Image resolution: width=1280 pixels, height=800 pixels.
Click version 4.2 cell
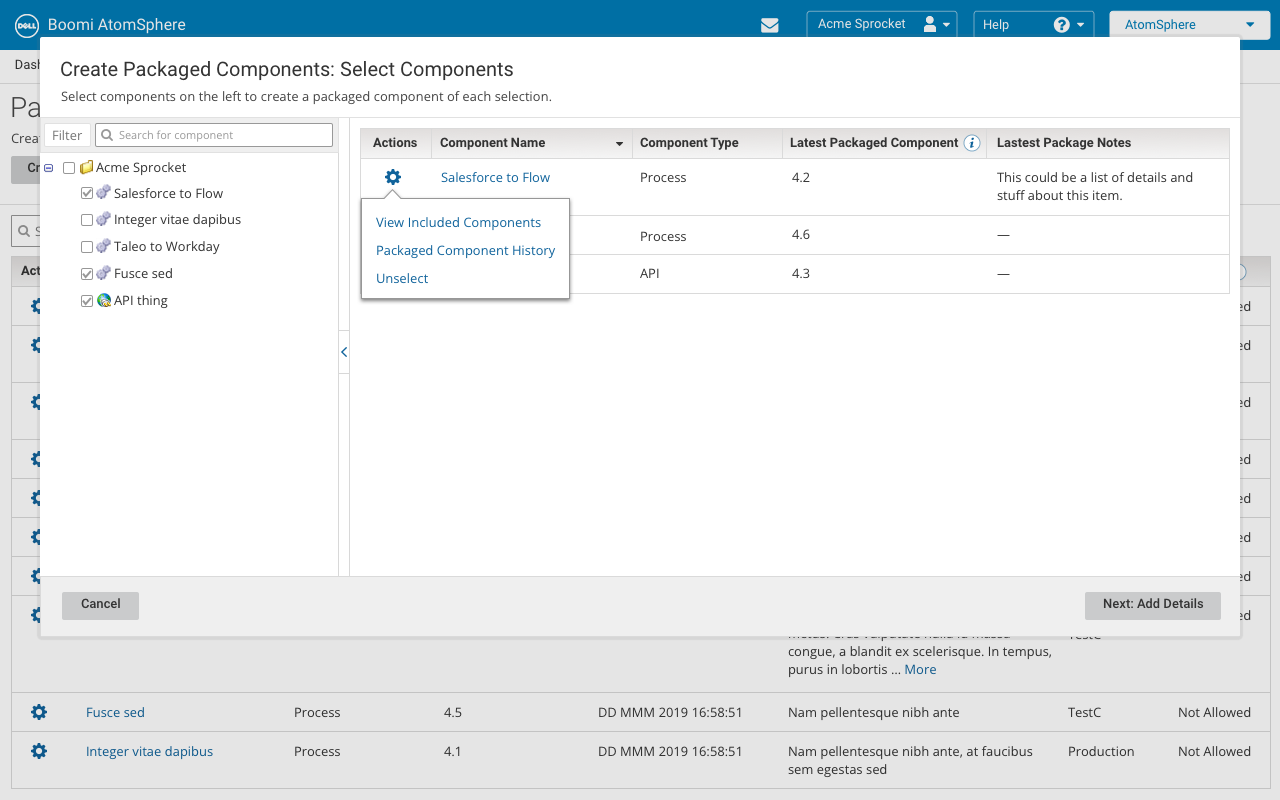coord(800,177)
